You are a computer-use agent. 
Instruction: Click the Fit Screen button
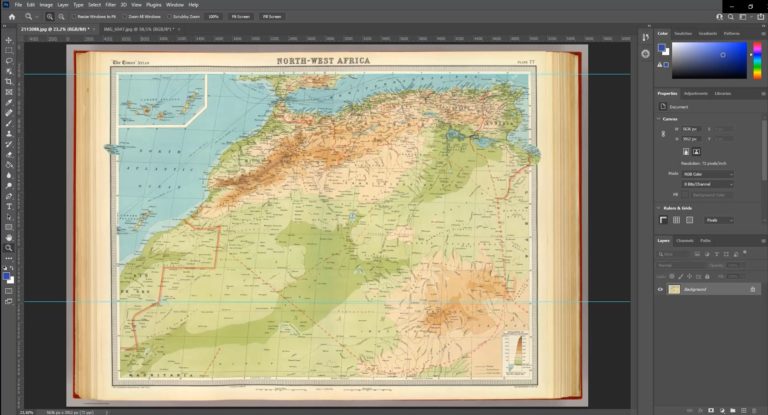pyautogui.click(x=240, y=17)
